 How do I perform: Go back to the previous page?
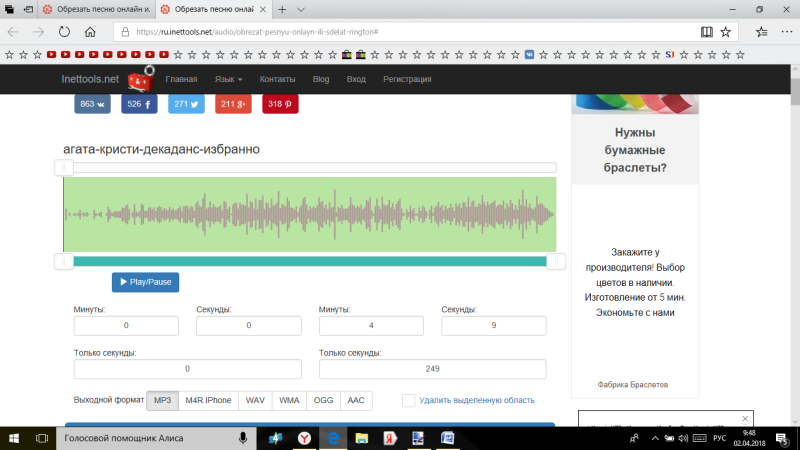pyautogui.click(x=13, y=32)
